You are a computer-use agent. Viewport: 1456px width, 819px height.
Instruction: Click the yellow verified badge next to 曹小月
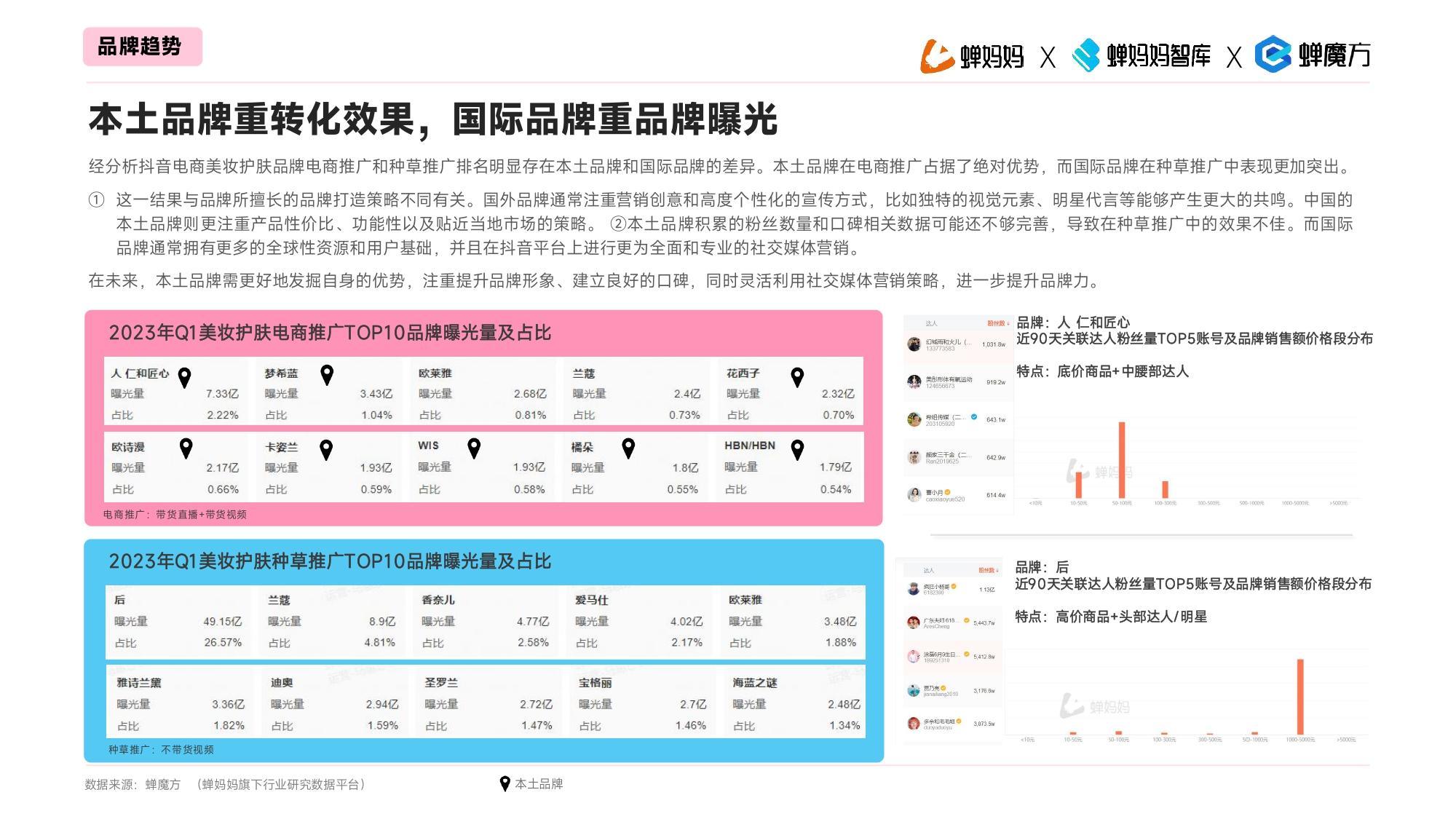(947, 492)
